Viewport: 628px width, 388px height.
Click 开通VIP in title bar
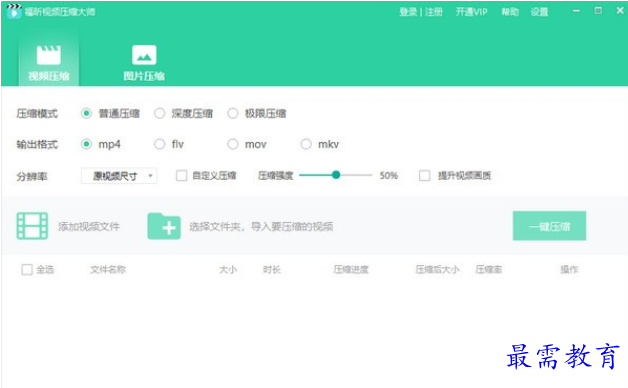point(471,12)
